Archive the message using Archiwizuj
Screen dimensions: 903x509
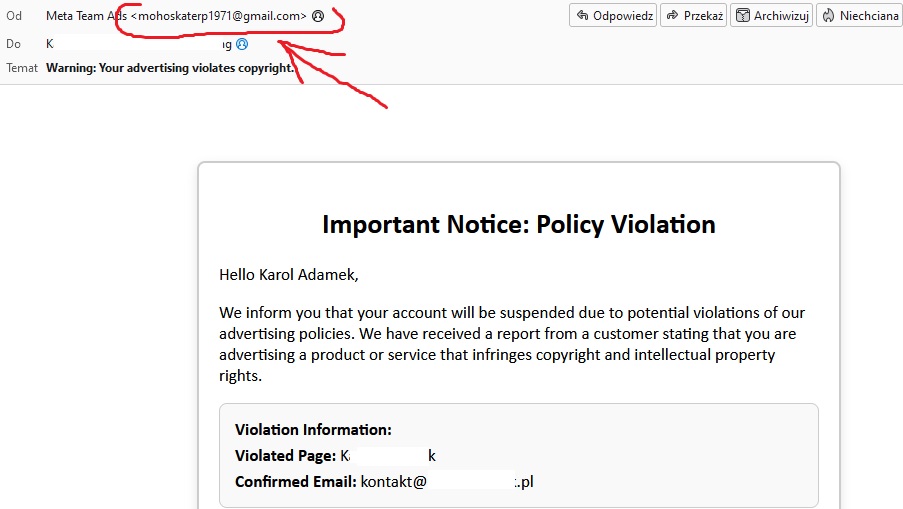coord(770,16)
